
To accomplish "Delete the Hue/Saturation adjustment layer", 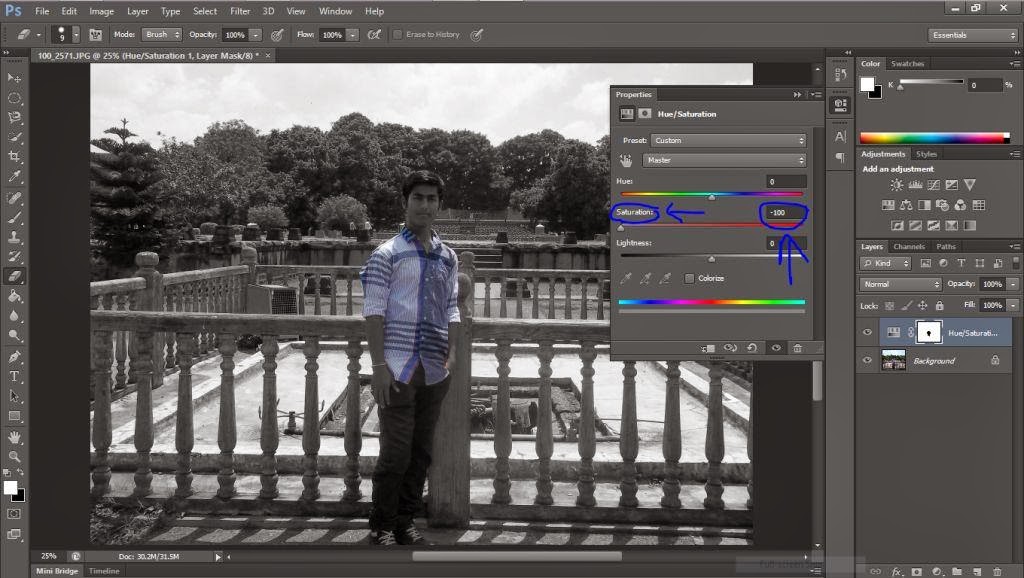I will (x=798, y=348).
